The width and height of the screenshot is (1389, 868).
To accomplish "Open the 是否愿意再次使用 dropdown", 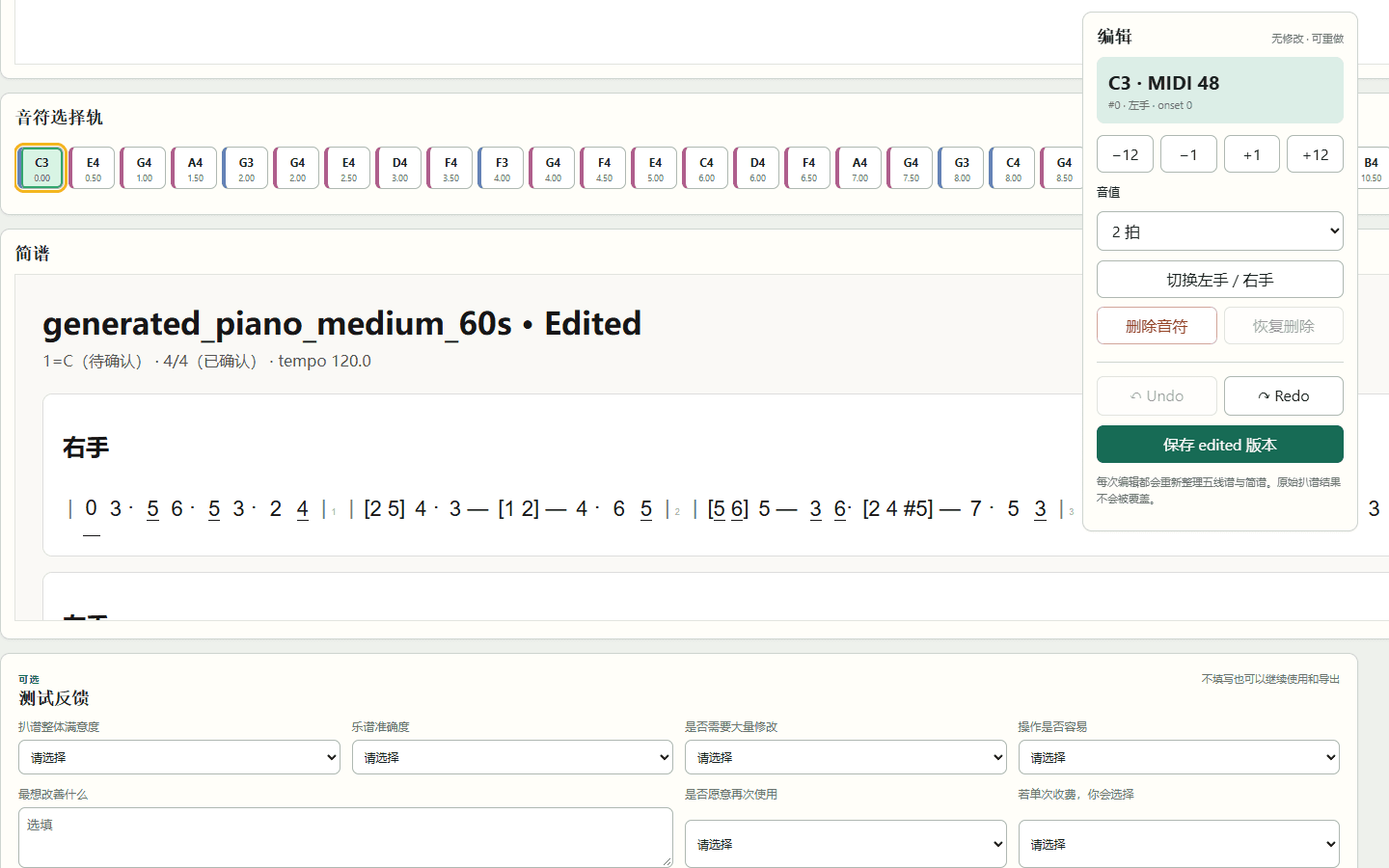I will click(846, 844).
